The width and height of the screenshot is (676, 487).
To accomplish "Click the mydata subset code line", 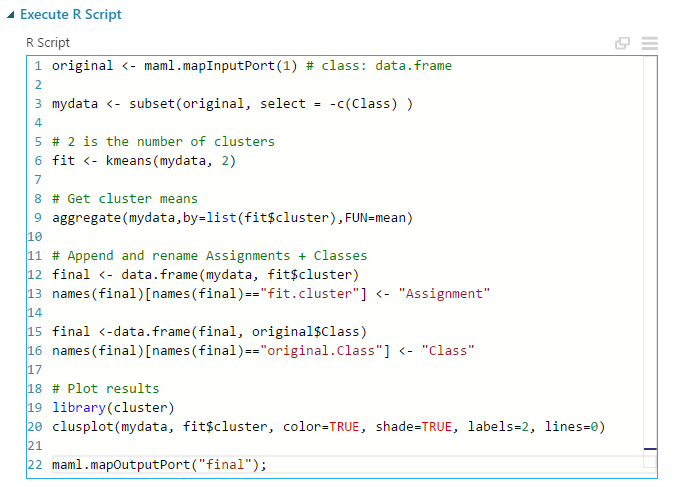I will coord(232,104).
